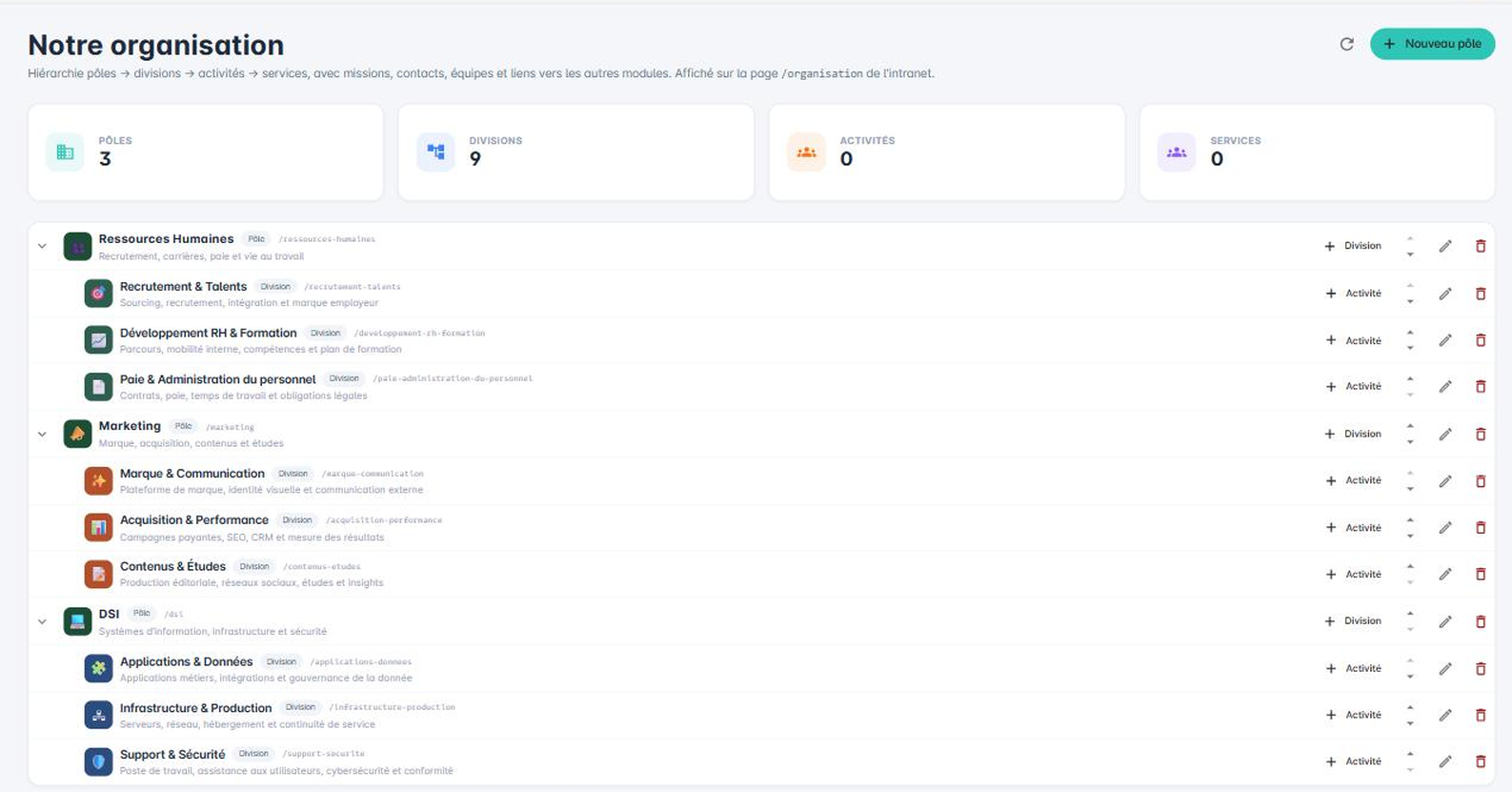Image resolution: width=1512 pixels, height=792 pixels.
Task: Edit the Marketing pôle pencil icon
Action: [1445, 434]
